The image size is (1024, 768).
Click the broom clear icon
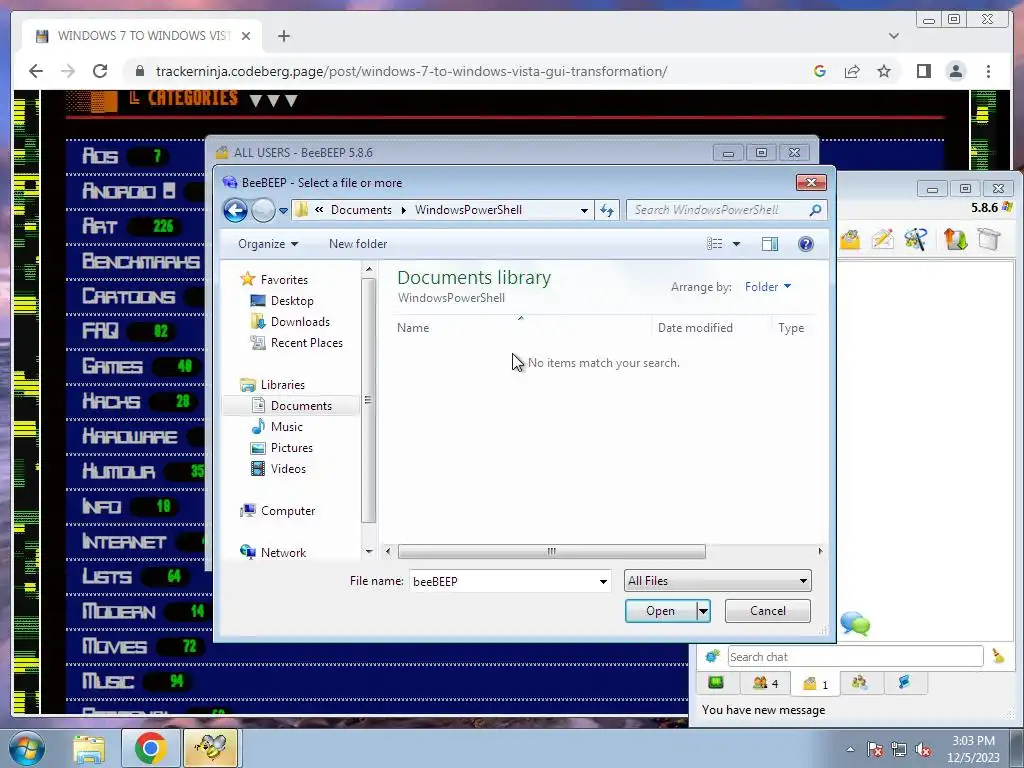[x=998, y=656]
